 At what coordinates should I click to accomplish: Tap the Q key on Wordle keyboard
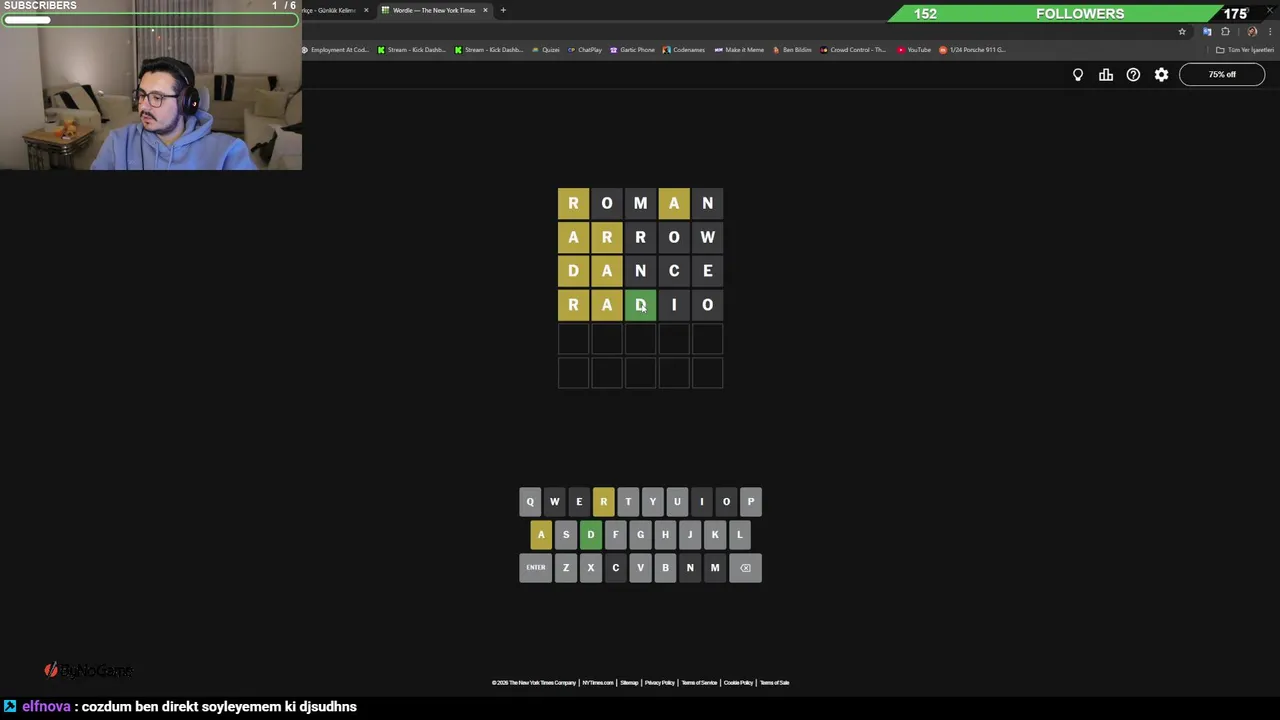tap(530, 502)
